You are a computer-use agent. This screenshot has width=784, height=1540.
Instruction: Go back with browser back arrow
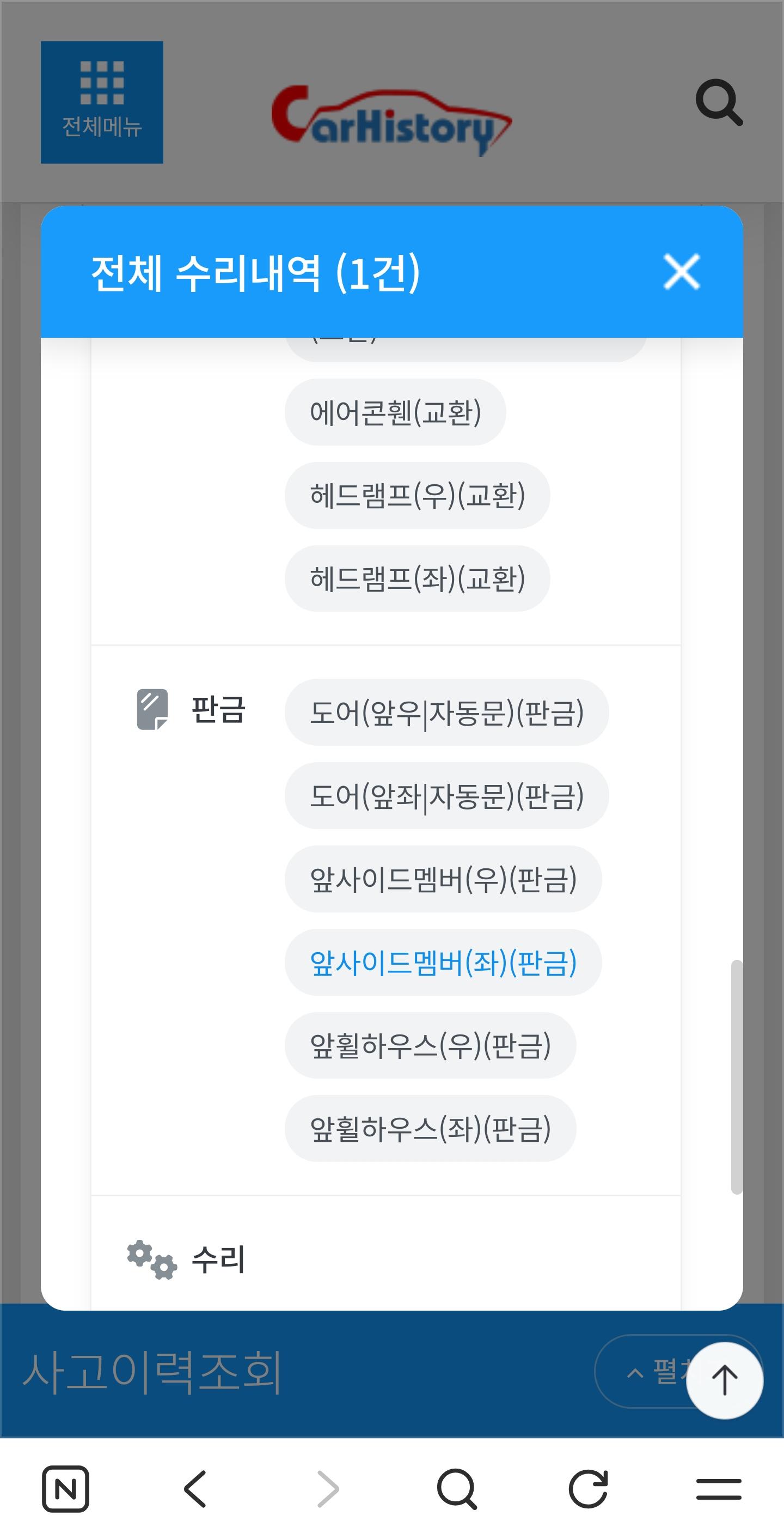(x=196, y=1488)
